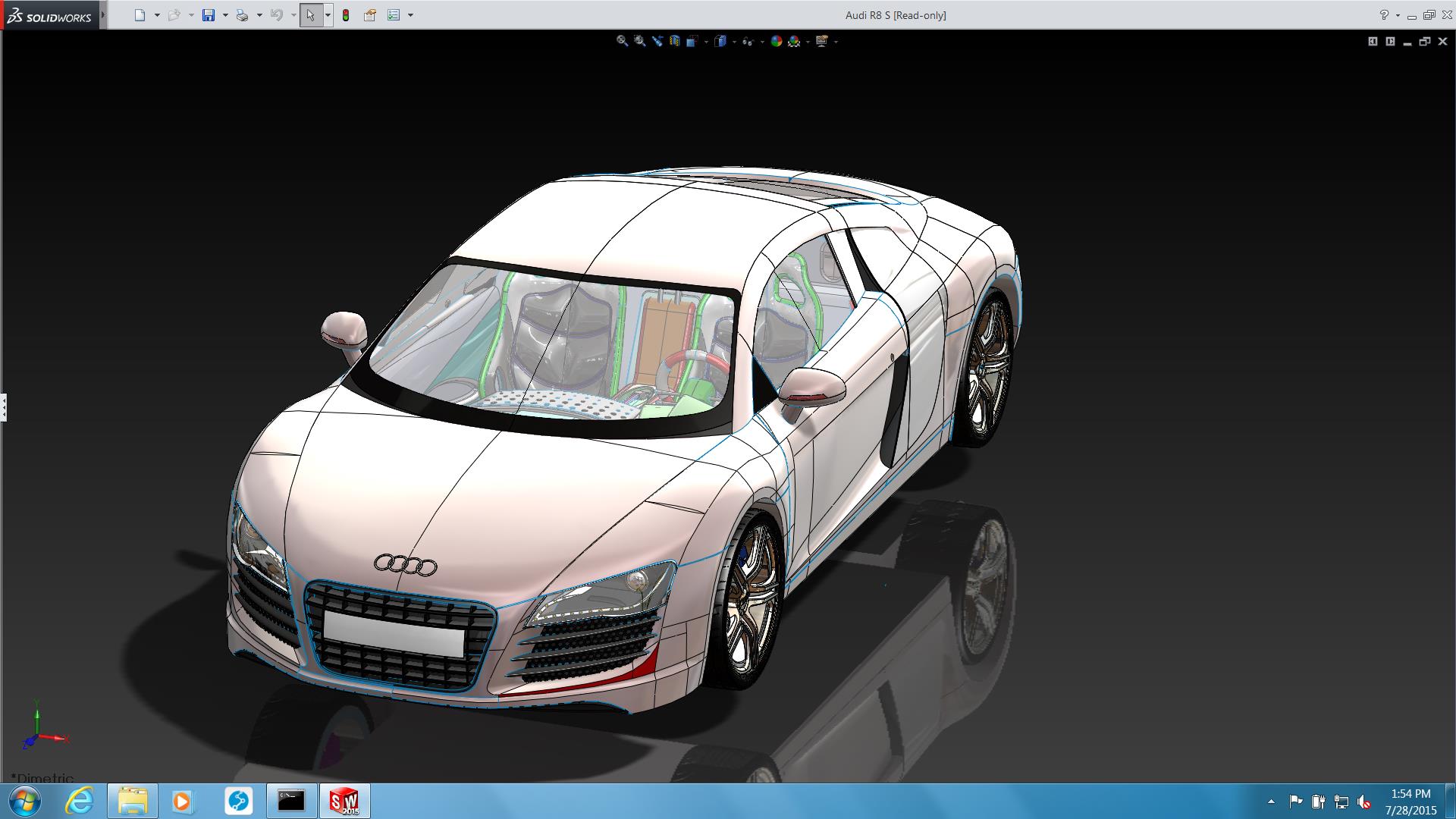This screenshot has height=819, width=1456.
Task: Open Windows Start button
Action: (24, 801)
